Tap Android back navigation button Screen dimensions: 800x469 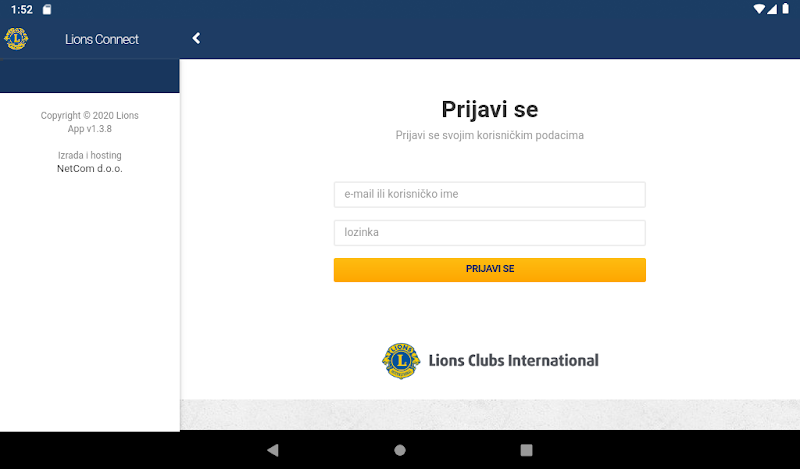pyautogui.click(x=273, y=450)
